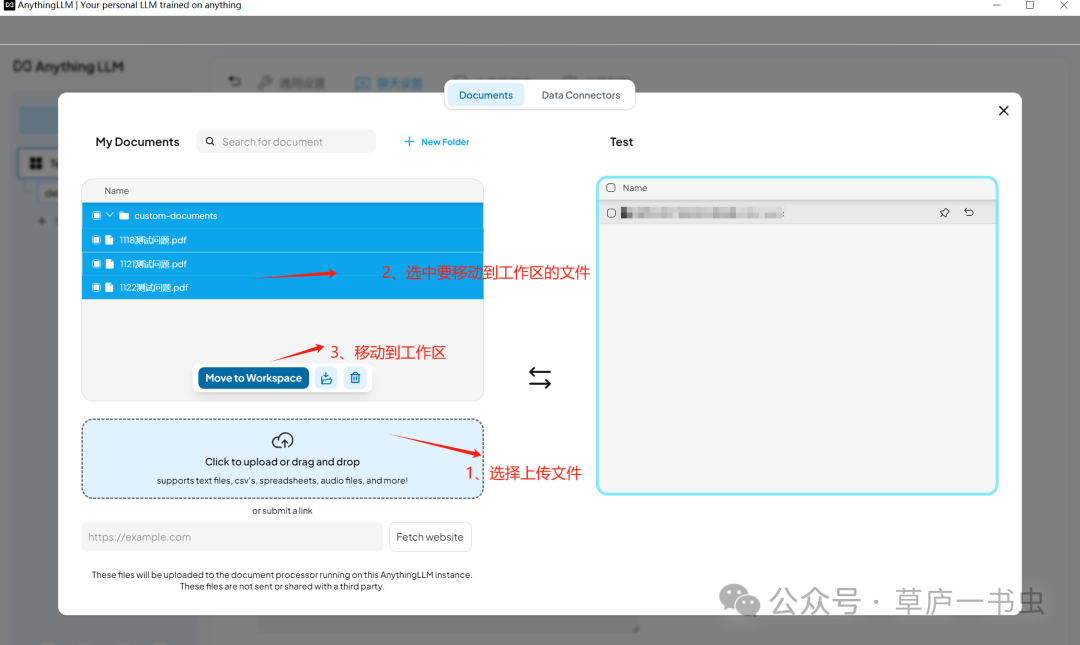Image resolution: width=1080 pixels, height=645 pixels.
Task: Delete selected documents with trash icon
Action: click(x=355, y=378)
